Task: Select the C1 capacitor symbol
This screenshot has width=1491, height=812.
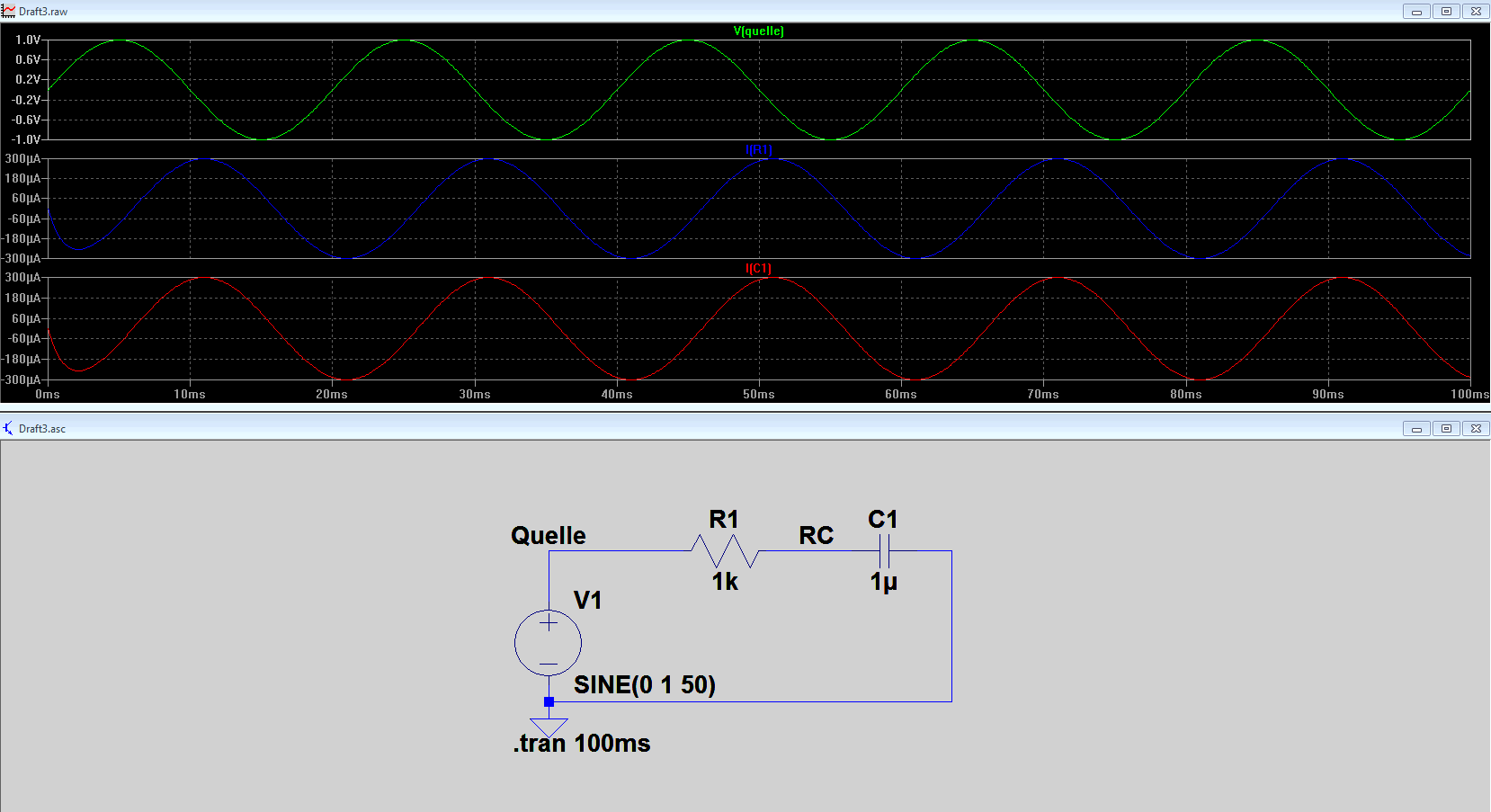Action: 884,550
